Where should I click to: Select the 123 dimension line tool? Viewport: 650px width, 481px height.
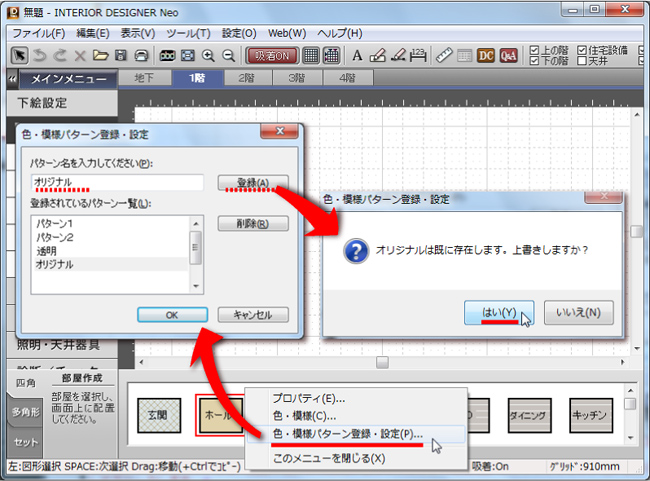[418, 55]
